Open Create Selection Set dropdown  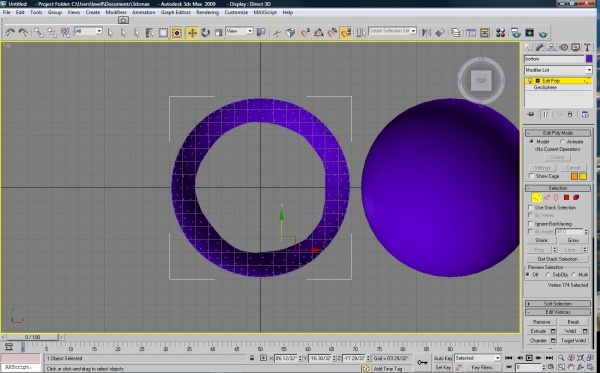(392, 31)
